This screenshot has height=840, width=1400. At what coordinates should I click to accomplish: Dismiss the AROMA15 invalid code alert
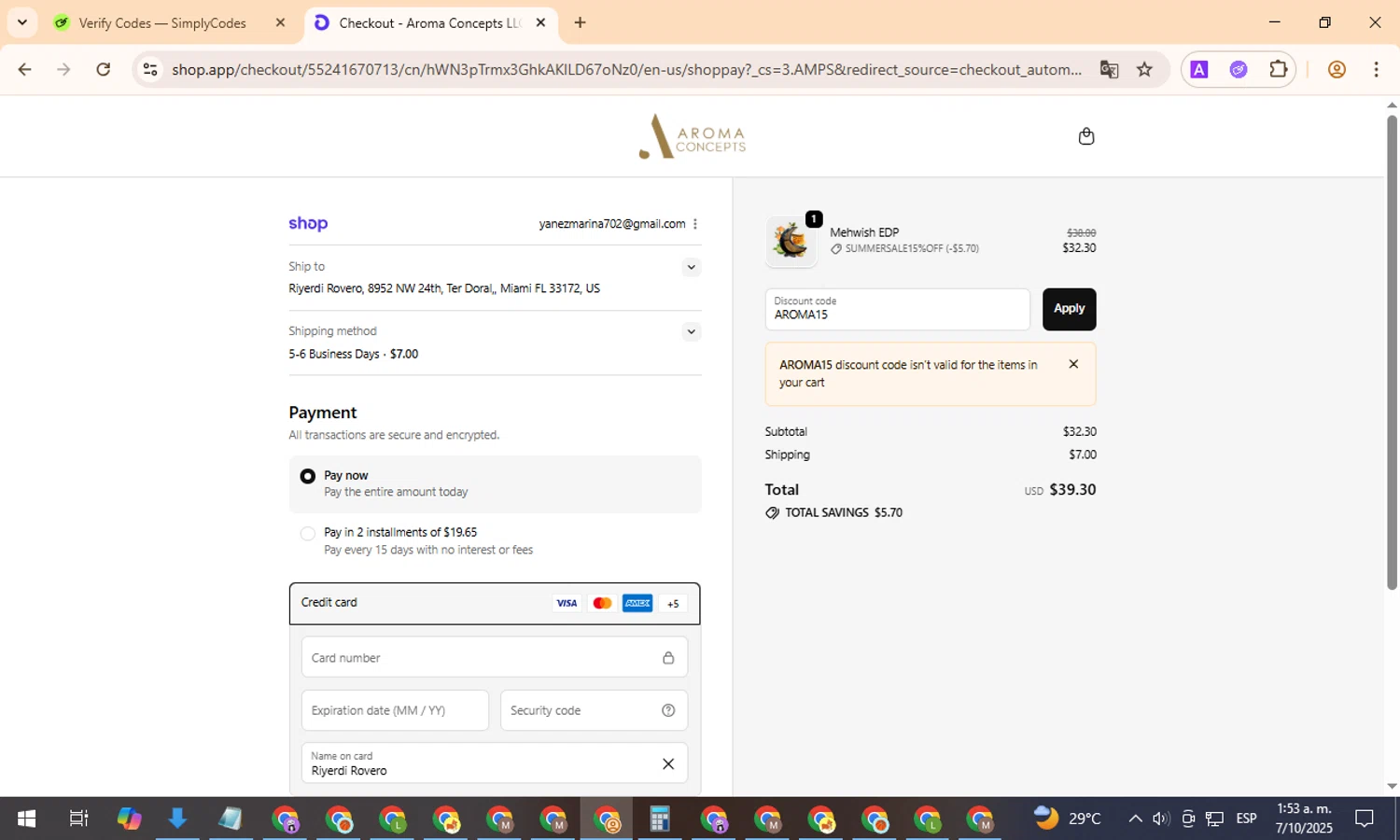point(1073,364)
